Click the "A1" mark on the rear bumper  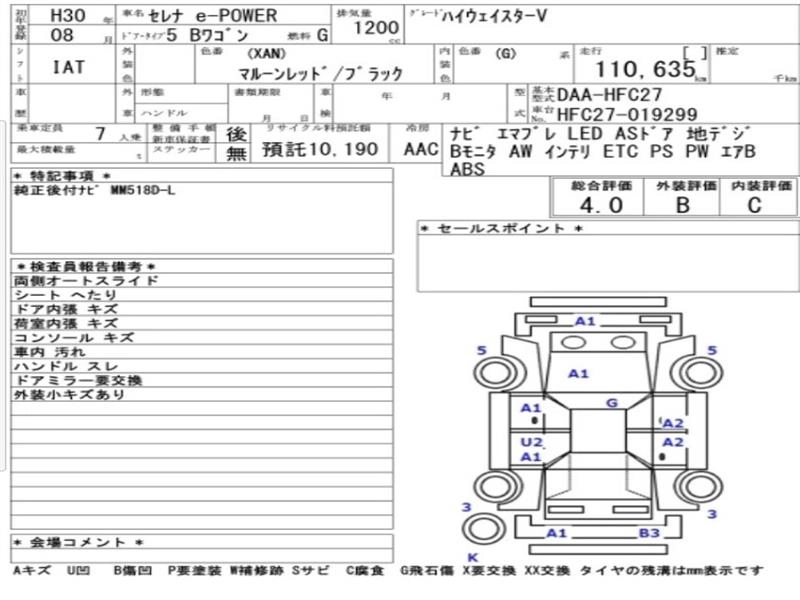[557, 533]
